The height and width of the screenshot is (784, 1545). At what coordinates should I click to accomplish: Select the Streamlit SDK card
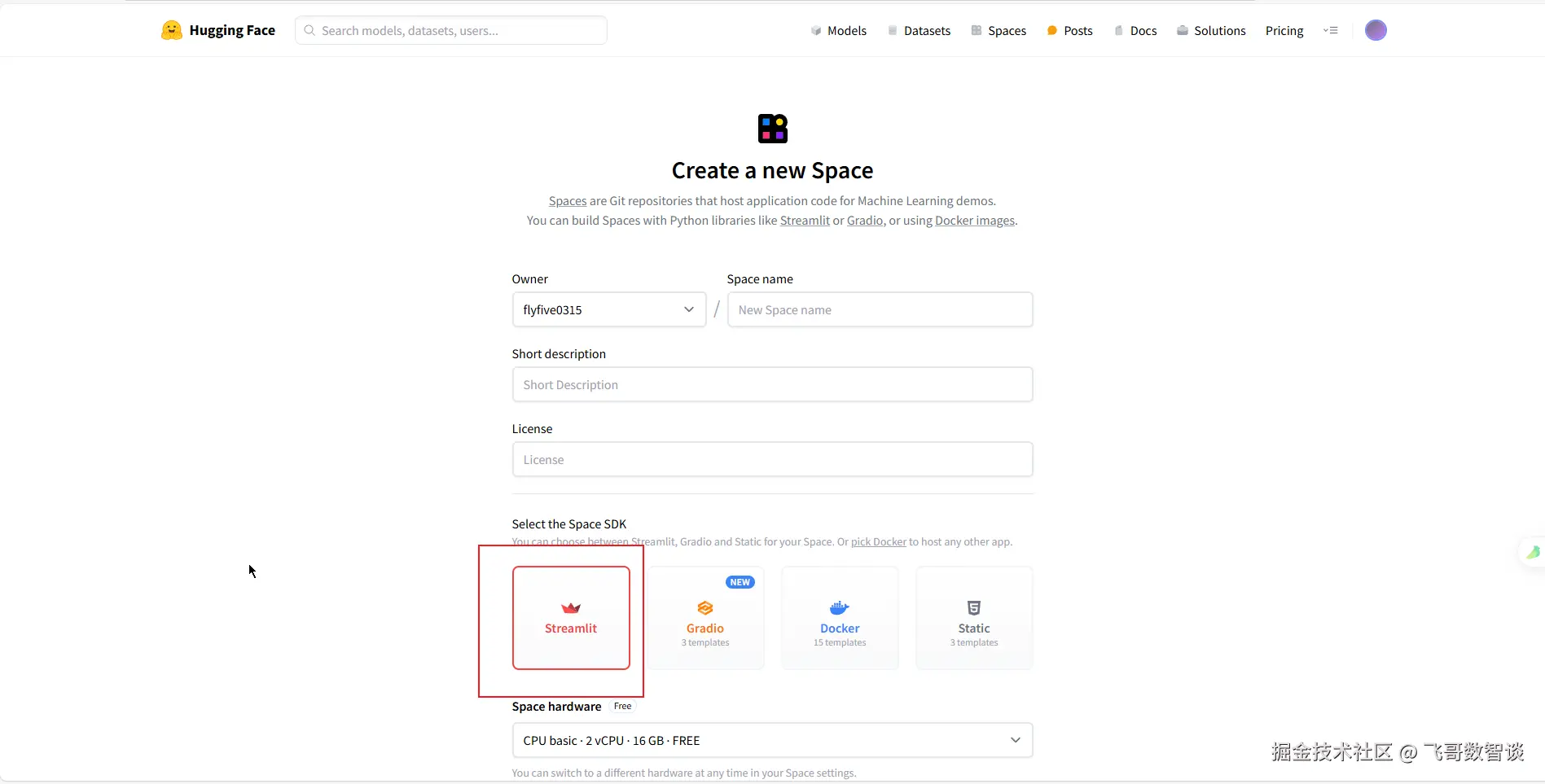[x=571, y=618]
